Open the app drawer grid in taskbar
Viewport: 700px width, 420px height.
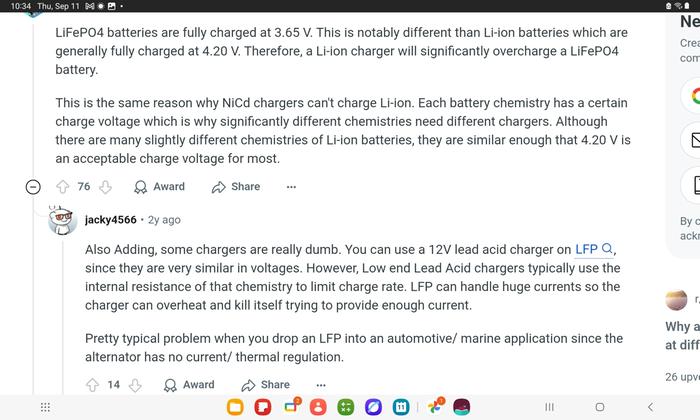45,407
